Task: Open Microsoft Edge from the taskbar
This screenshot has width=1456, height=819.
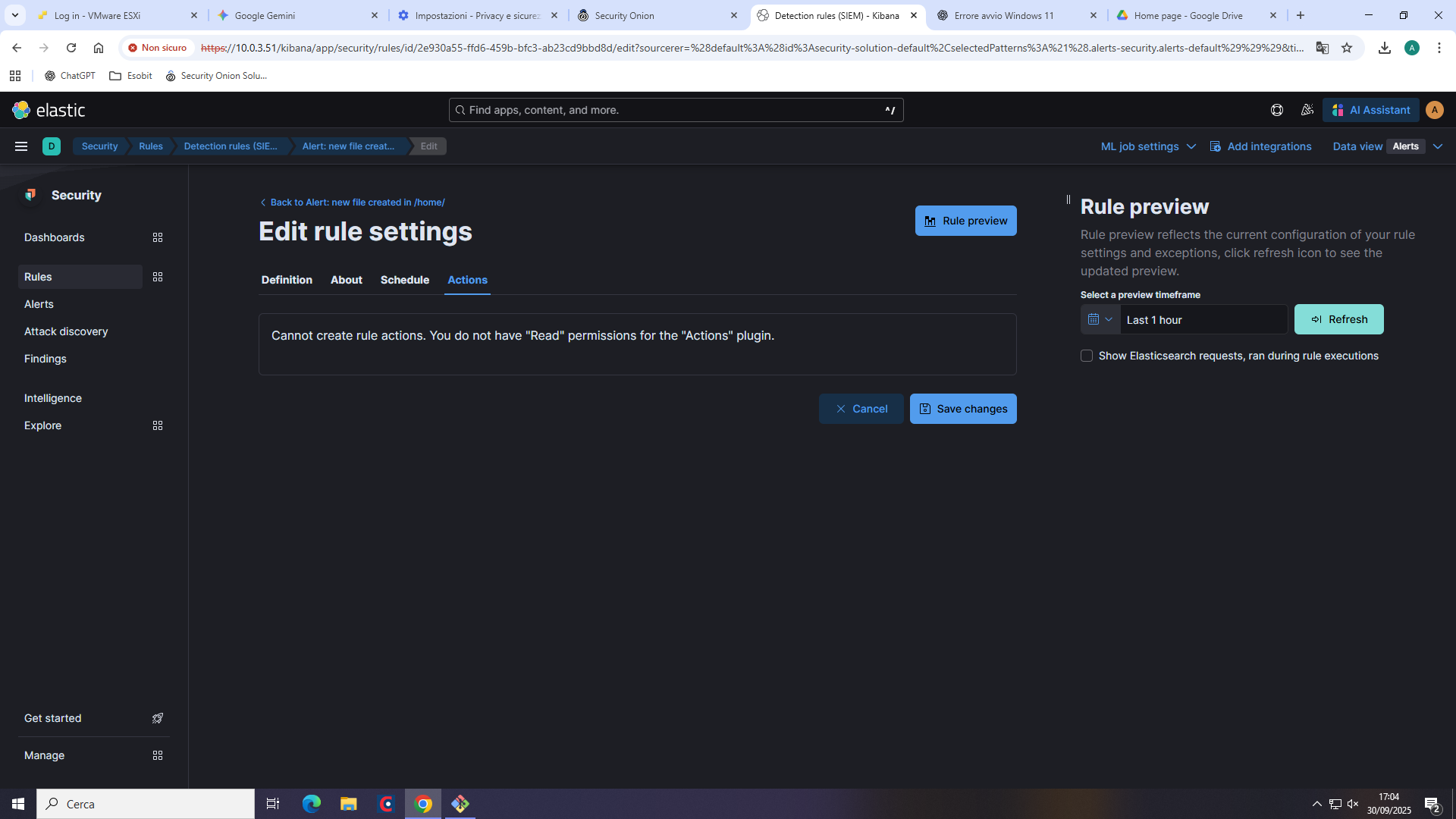Action: 312,804
